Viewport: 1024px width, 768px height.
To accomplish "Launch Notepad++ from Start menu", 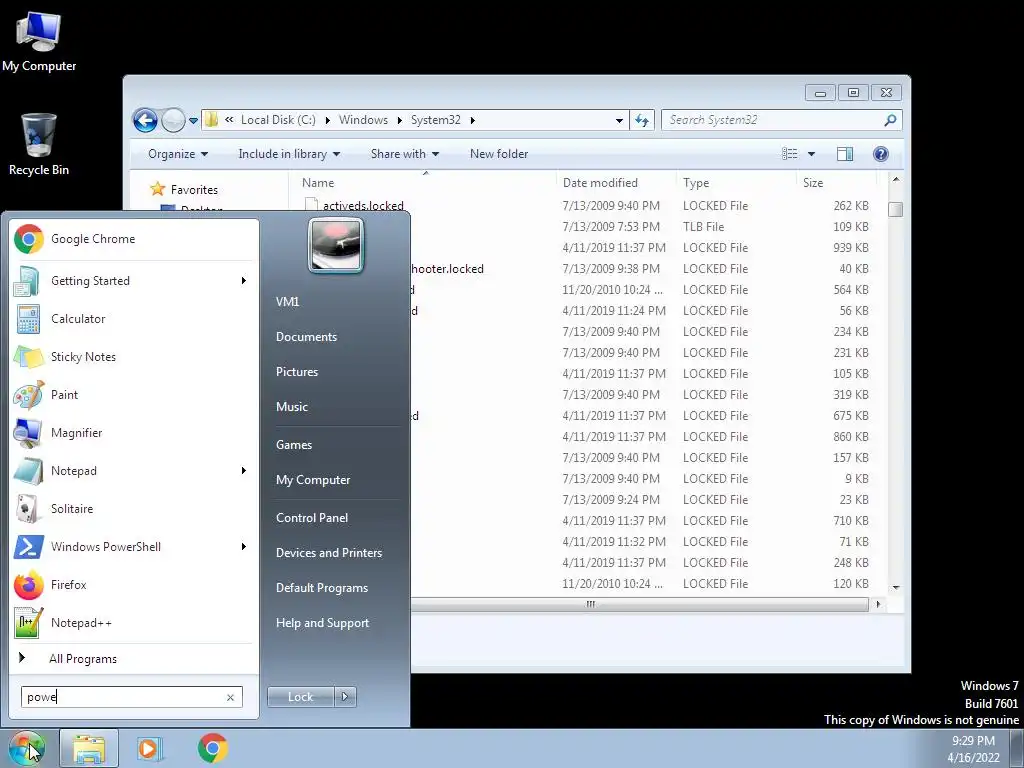I will [133, 622].
